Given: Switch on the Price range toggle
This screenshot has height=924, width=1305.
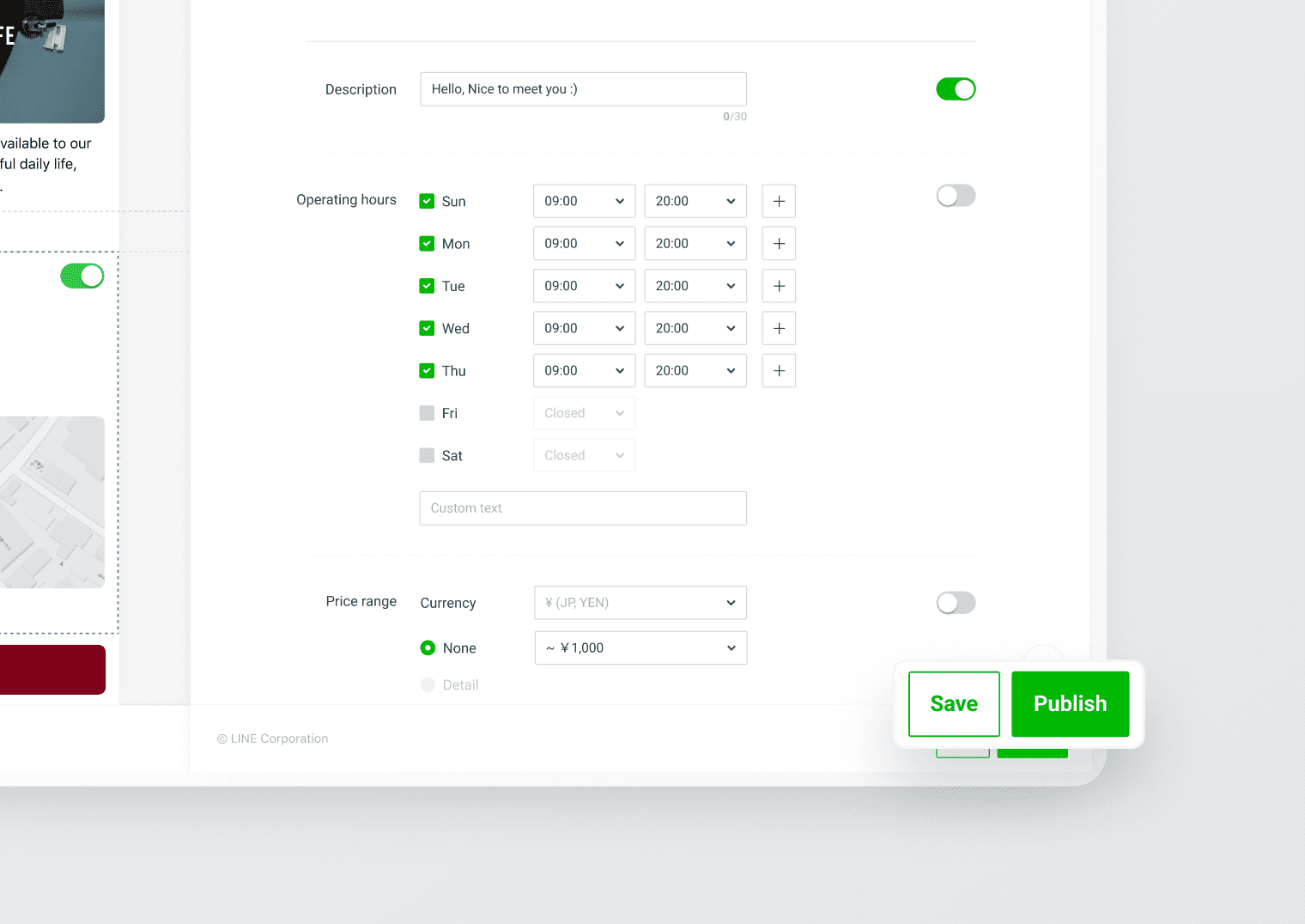Looking at the screenshot, I should tap(956, 603).
